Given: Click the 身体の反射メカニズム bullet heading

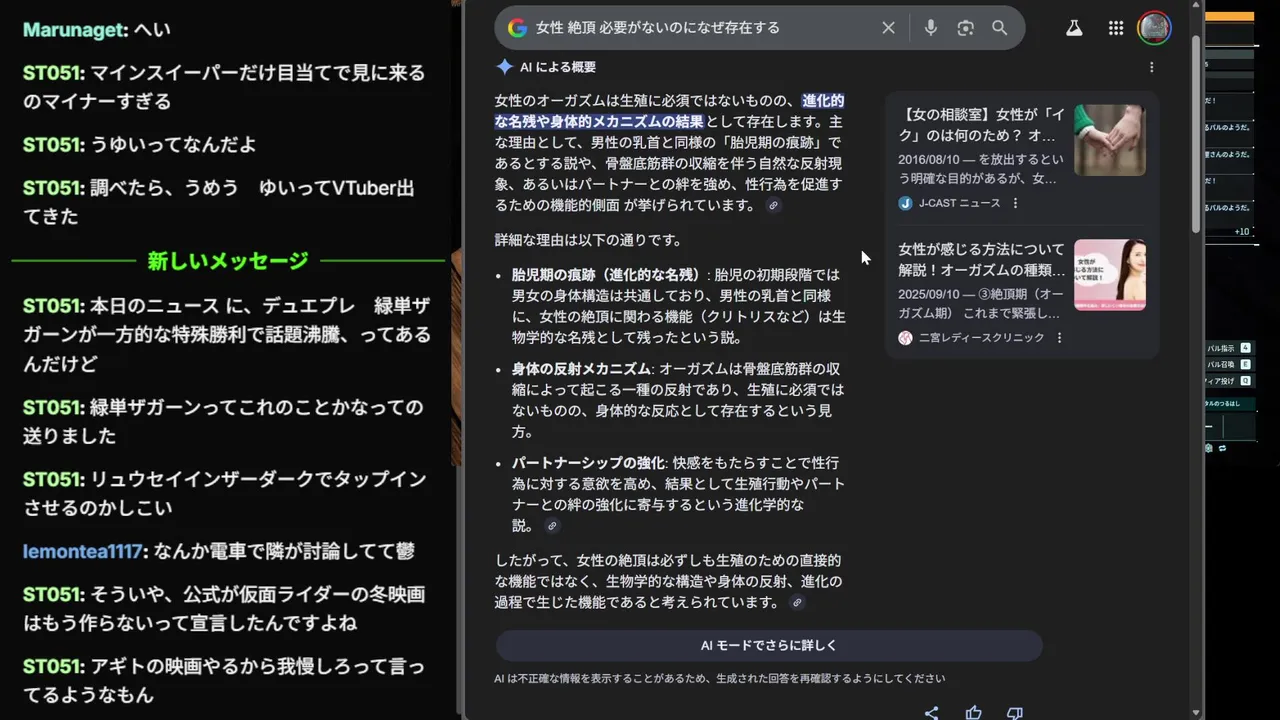Looking at the screenshot, I should [x=582, y=369].
